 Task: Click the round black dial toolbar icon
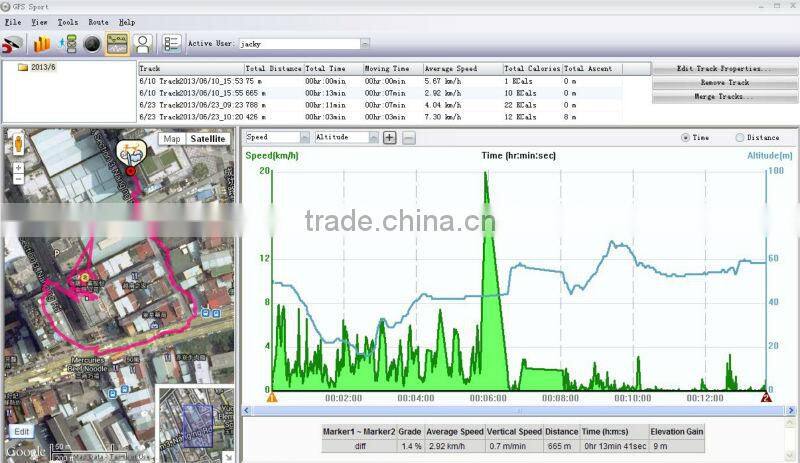tap(92, 44)
